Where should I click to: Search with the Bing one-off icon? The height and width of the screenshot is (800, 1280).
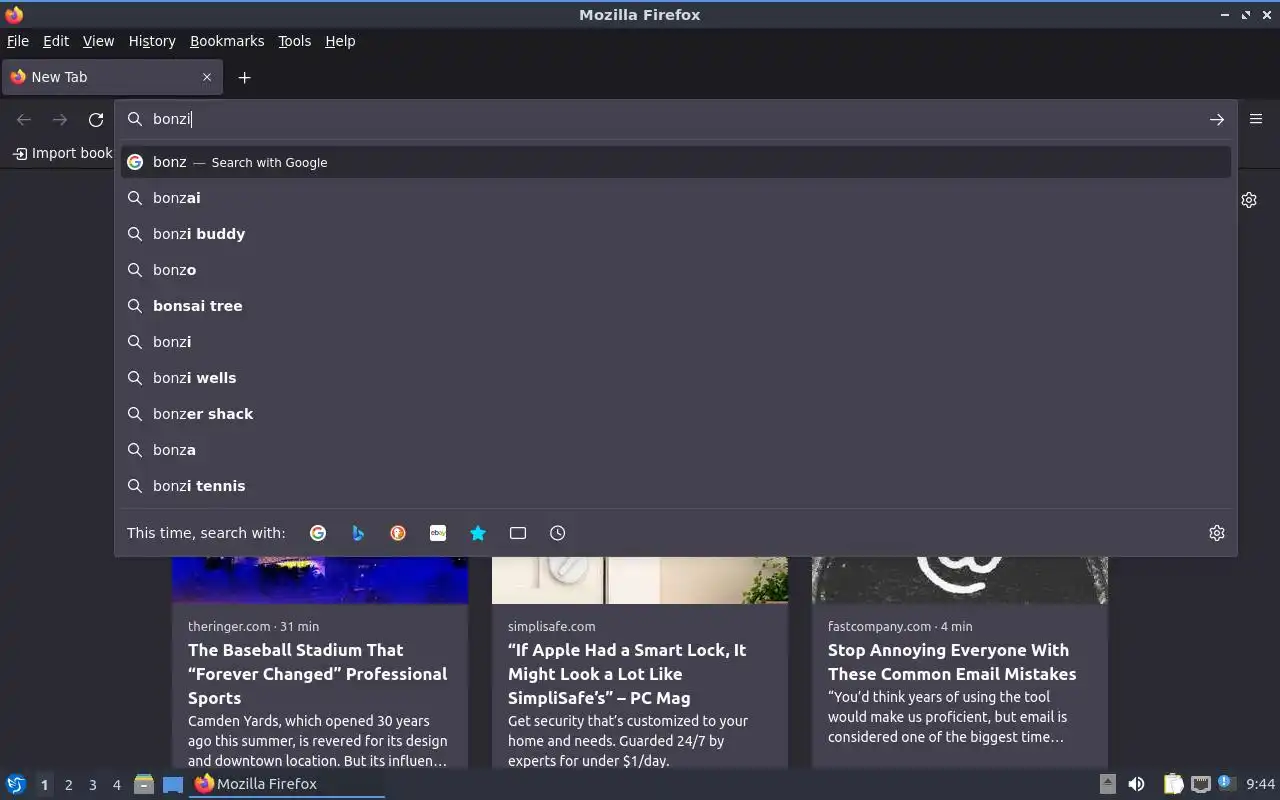tap(358, 533)
